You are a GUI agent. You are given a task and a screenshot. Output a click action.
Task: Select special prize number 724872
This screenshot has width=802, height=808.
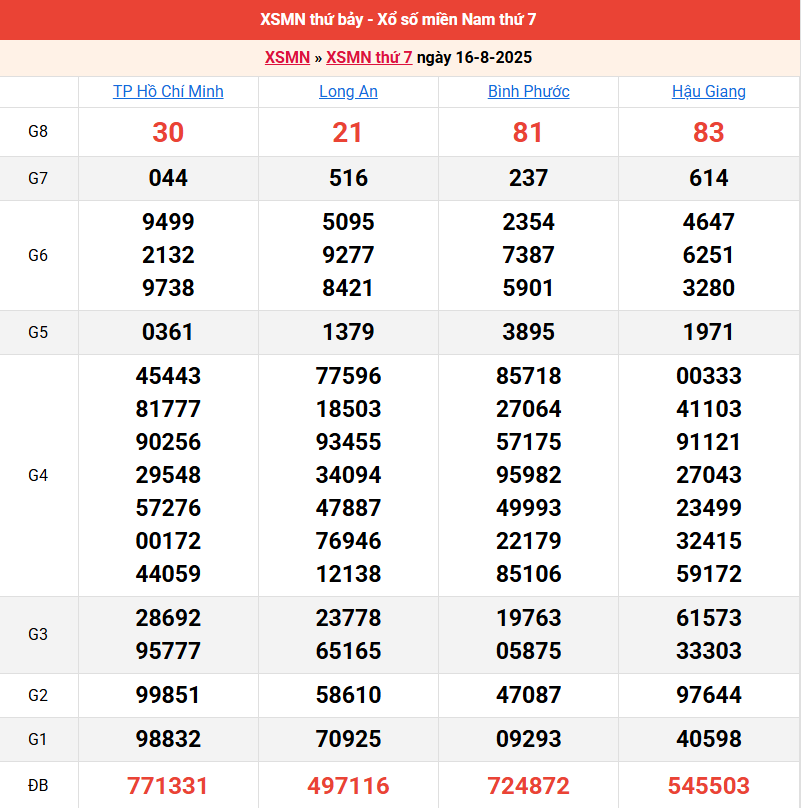click(x=528, y=786)
